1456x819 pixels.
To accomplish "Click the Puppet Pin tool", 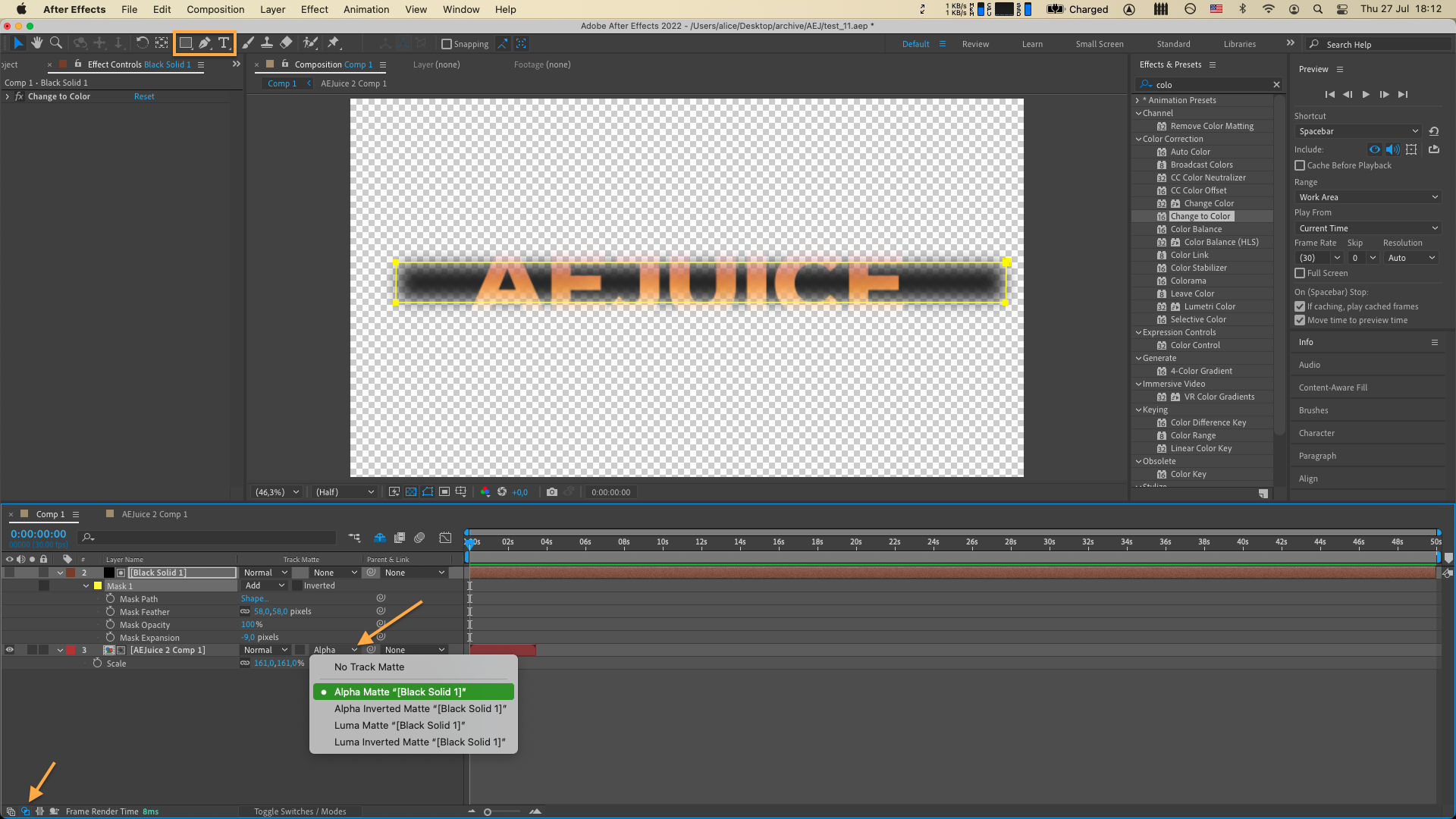I will (x=334, y=43).
